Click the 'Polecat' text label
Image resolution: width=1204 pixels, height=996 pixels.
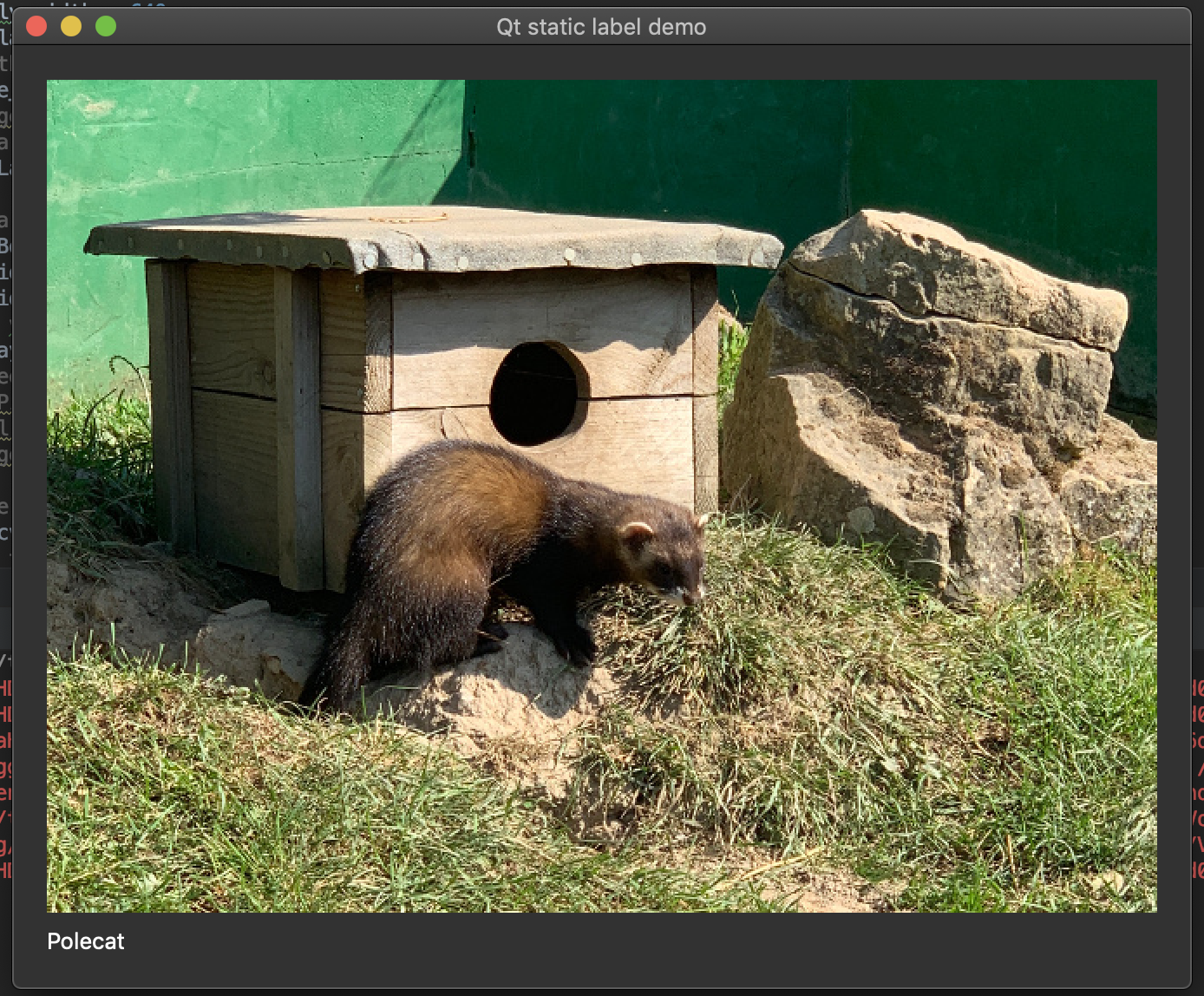tap(86, 941)
